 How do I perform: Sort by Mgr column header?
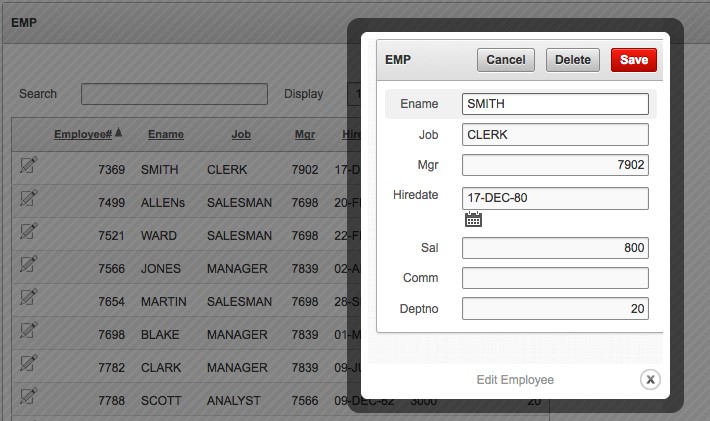pyautogui.click(x=305, y=134)
